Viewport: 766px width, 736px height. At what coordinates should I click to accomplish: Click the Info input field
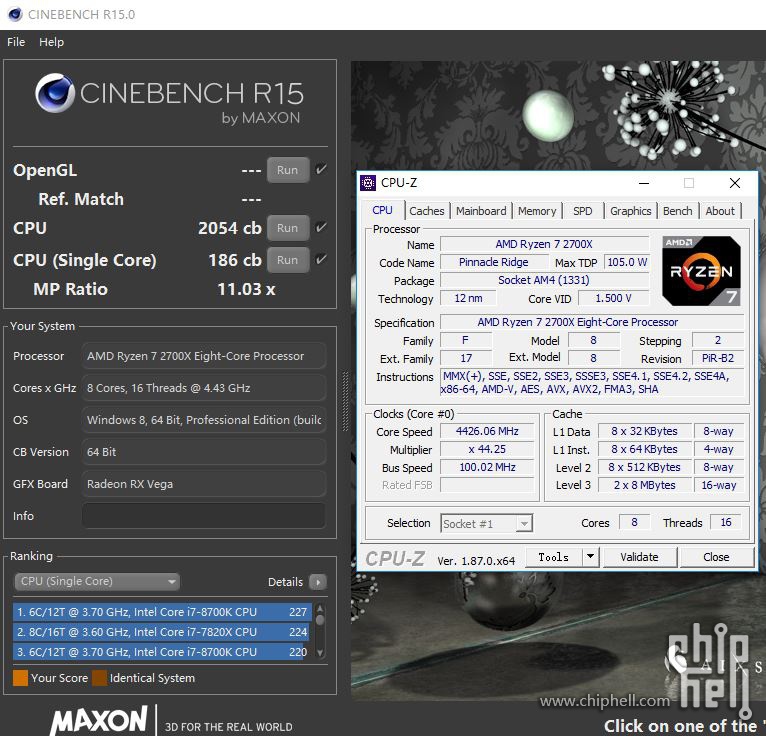(x=203, y=516)
